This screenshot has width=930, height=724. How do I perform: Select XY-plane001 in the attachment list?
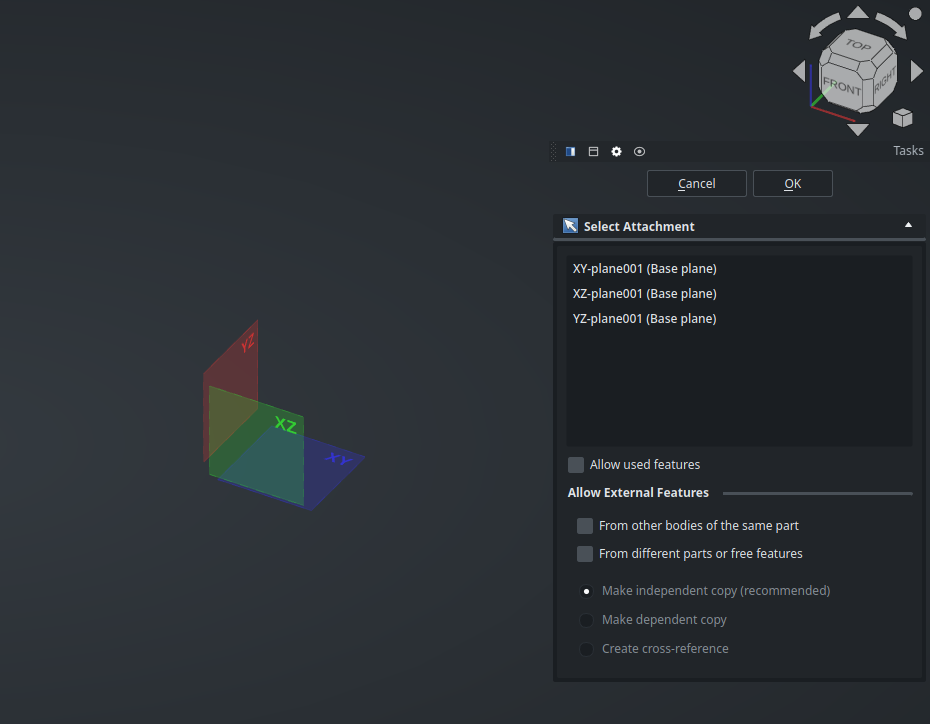pos(644,269)
